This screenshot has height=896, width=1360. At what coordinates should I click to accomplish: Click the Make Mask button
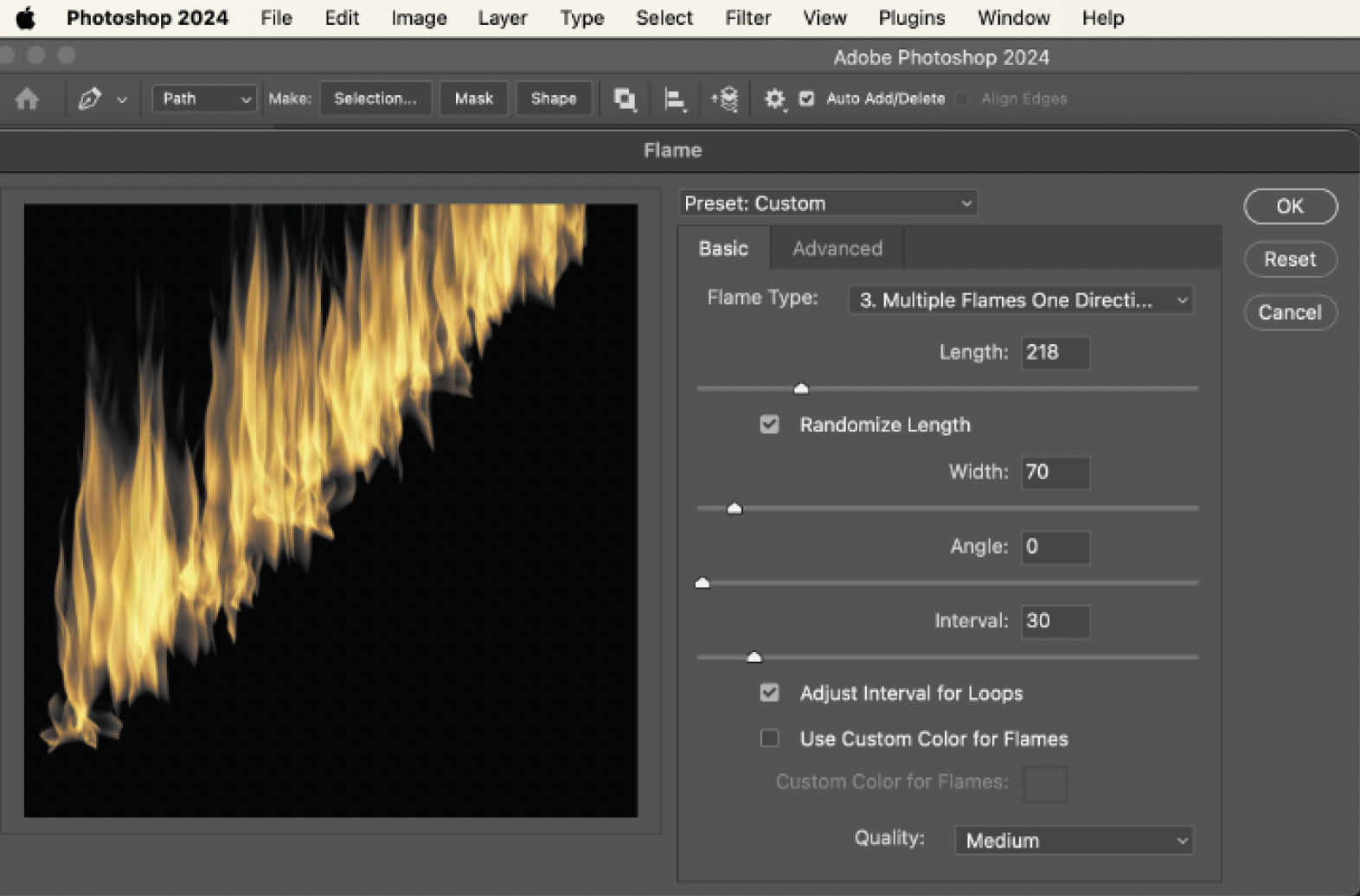tap(473, 99)
